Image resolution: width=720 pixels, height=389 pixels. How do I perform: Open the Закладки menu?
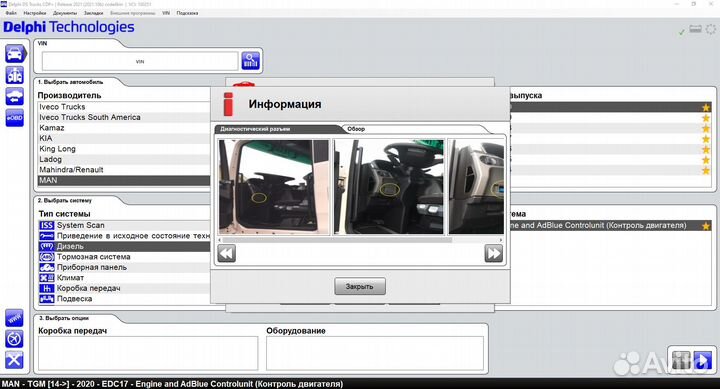tap(93, 13)
